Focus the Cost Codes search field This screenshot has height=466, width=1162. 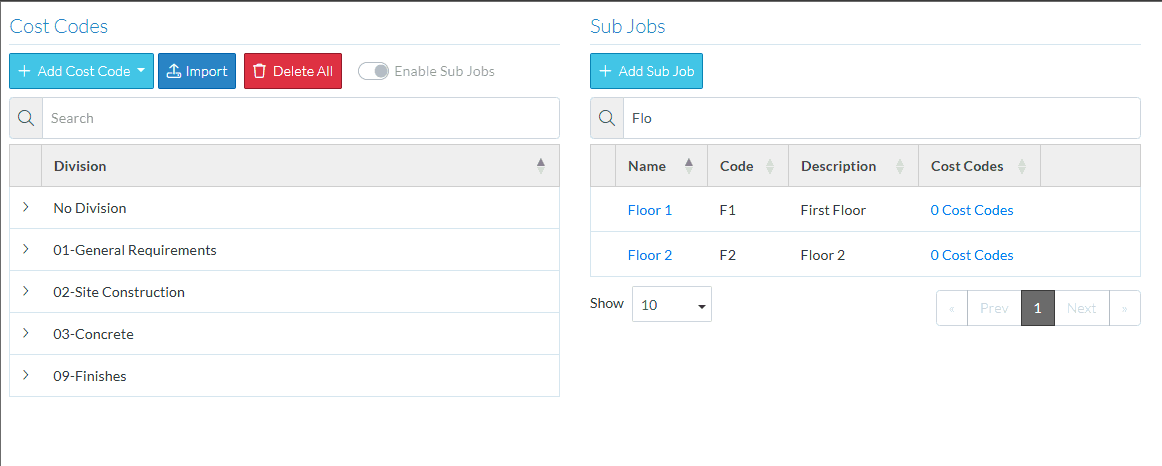point(301,118)
